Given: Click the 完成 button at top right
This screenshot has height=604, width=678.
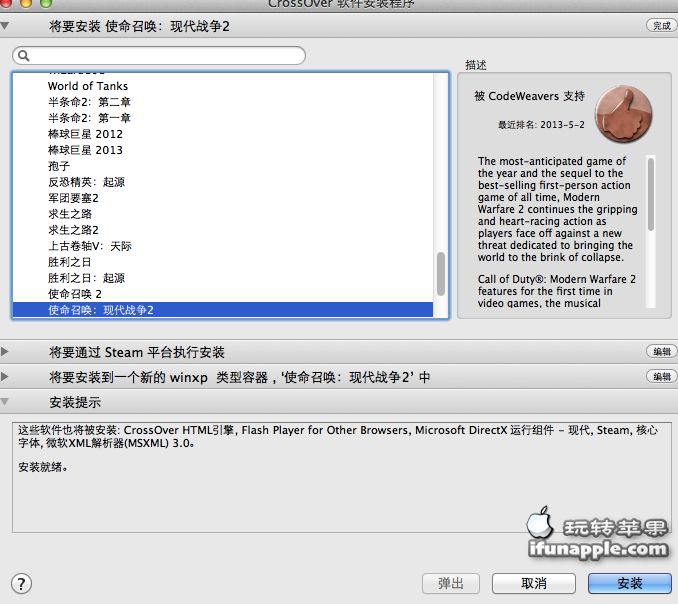Looking at the screenshot, I should pos(662,26).
